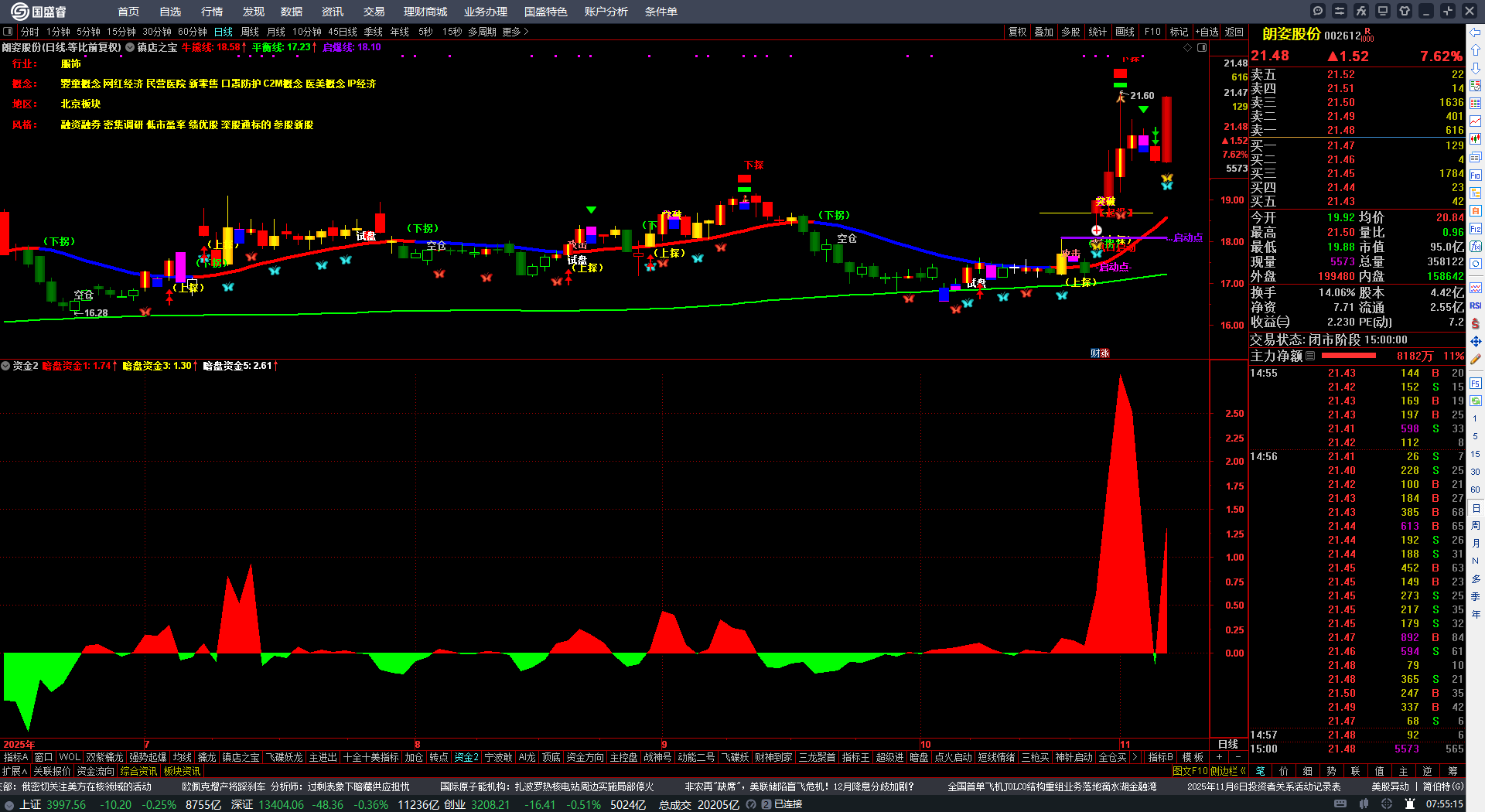The width and height of the screenshot is (1485, 812).
Task: Switch chart to 分时 view
Action: point(30,32)
